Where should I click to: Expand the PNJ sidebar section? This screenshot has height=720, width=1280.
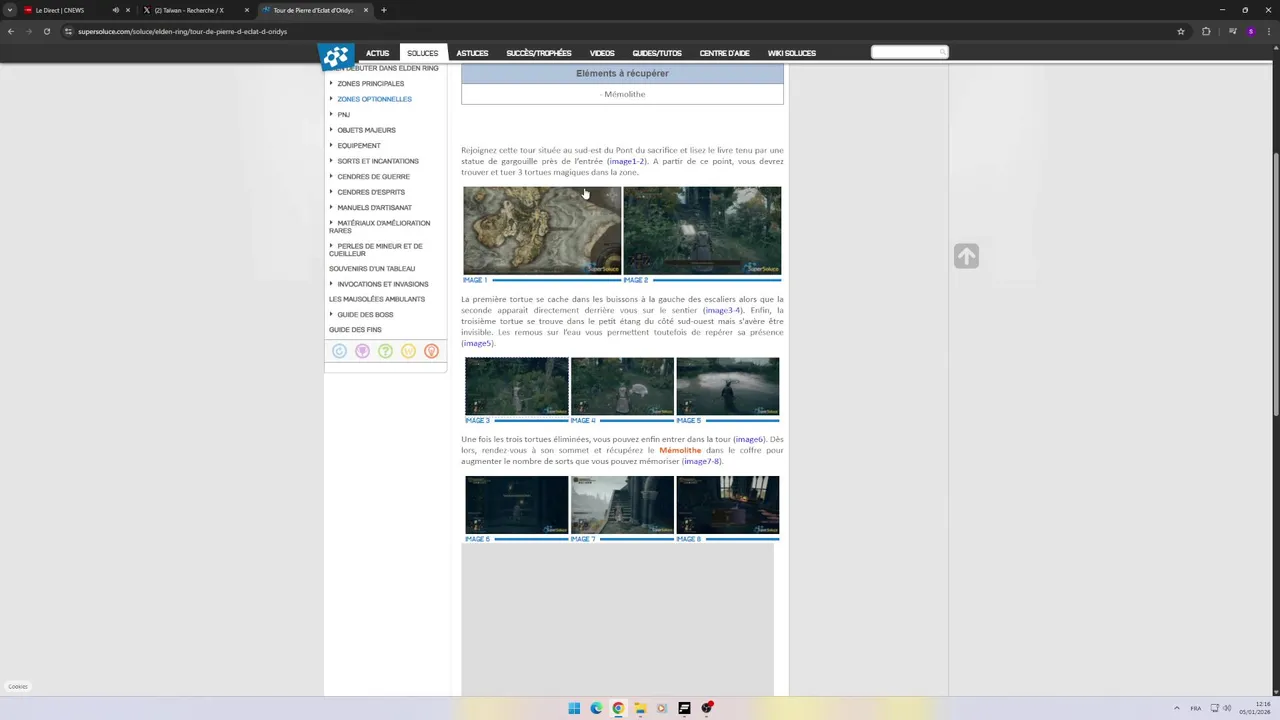[343, 114]
